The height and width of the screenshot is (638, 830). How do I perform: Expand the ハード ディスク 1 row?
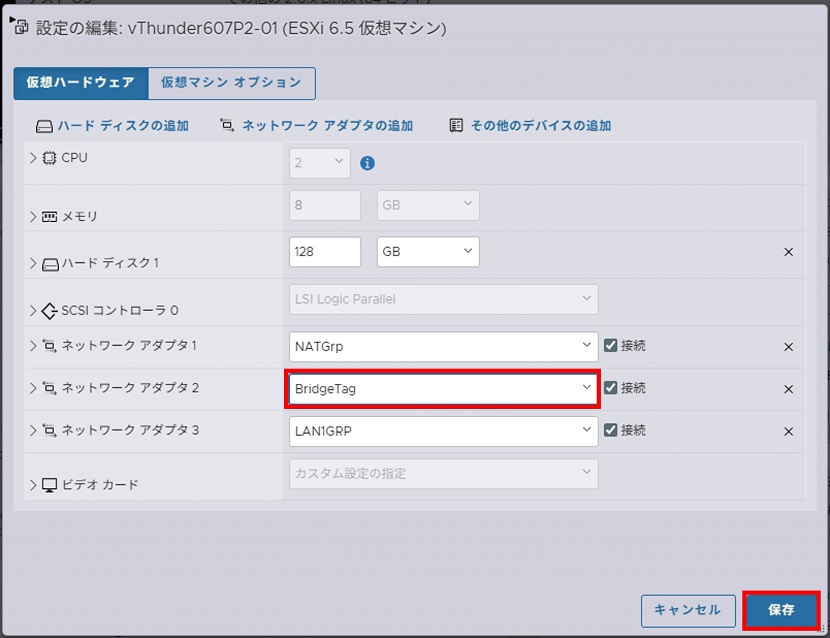pos(33,263)
